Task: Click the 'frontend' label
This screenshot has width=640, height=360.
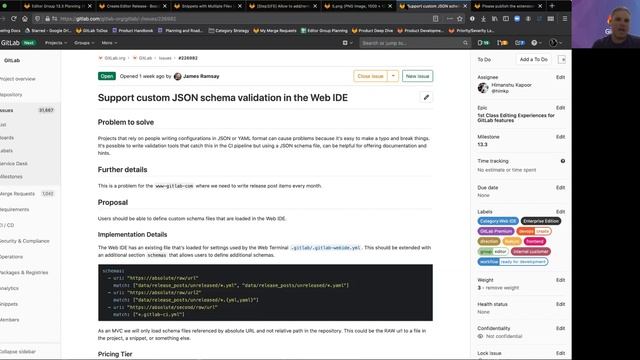Action: pos(535,241)
